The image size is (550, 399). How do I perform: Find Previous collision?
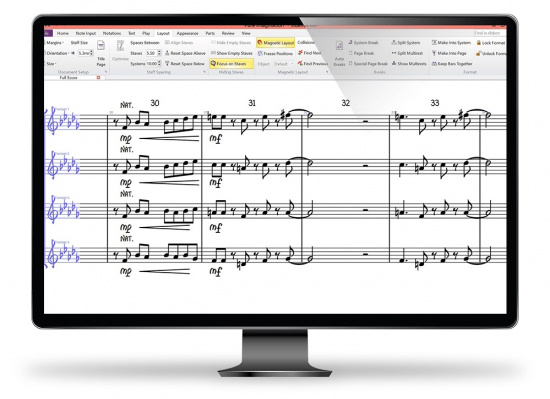click(x=313, y=64)
